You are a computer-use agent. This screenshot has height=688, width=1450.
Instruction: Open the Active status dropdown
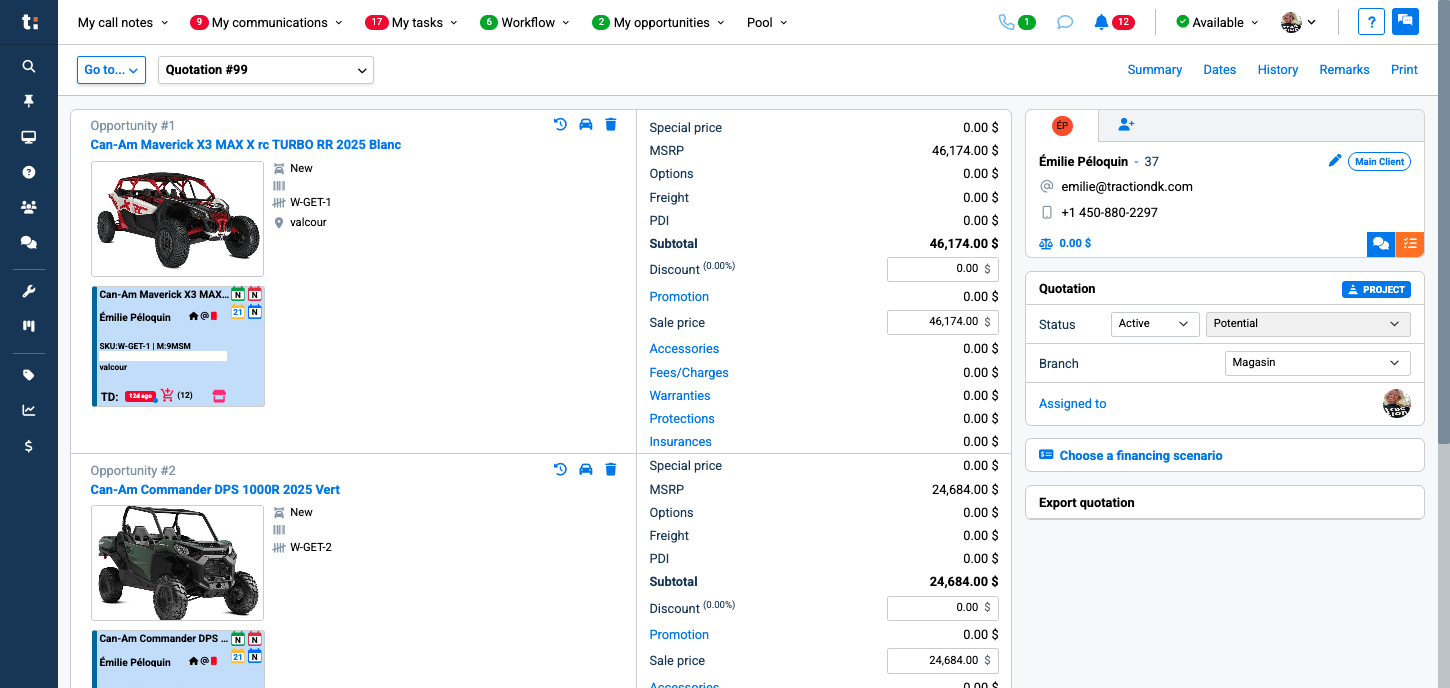1154,324
